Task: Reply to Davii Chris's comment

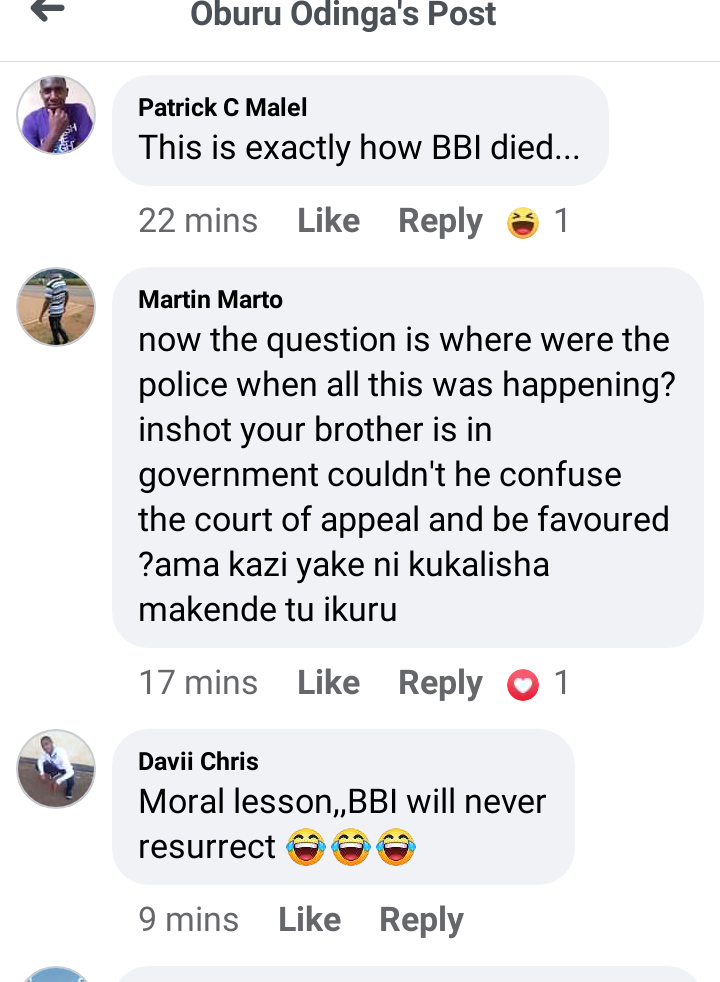Action: pos(421,921)
